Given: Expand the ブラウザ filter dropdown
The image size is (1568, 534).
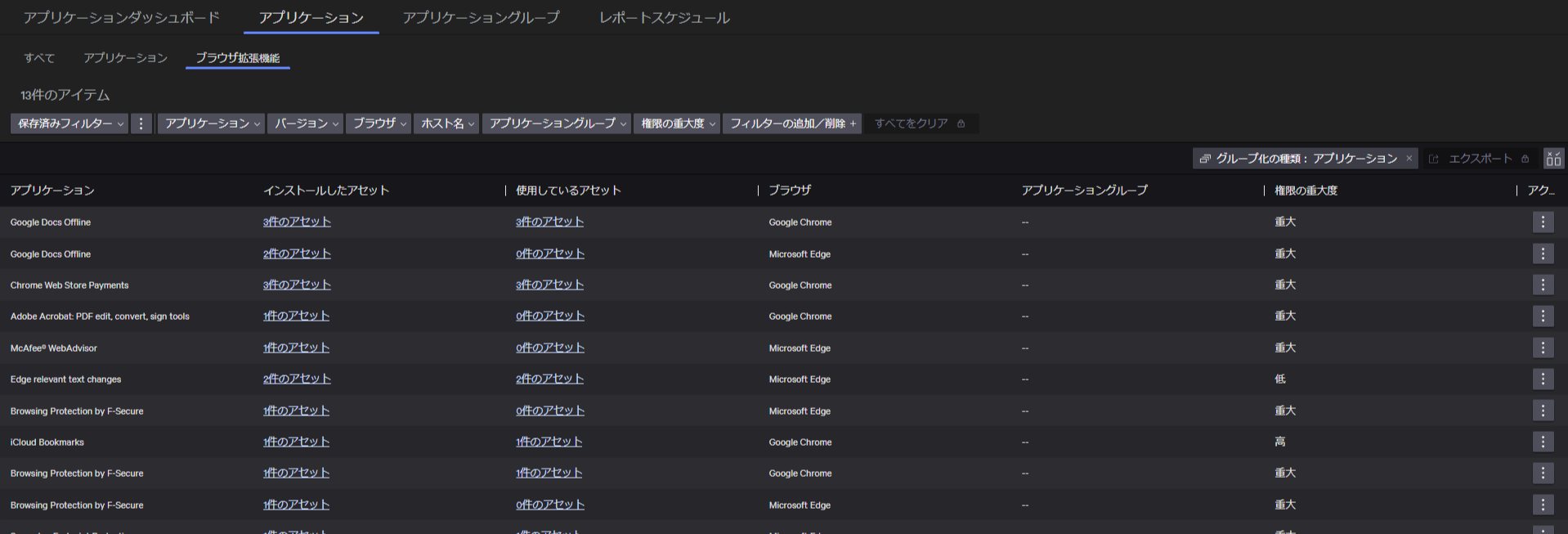Looking at the screenshot, I should click(379, 123).
